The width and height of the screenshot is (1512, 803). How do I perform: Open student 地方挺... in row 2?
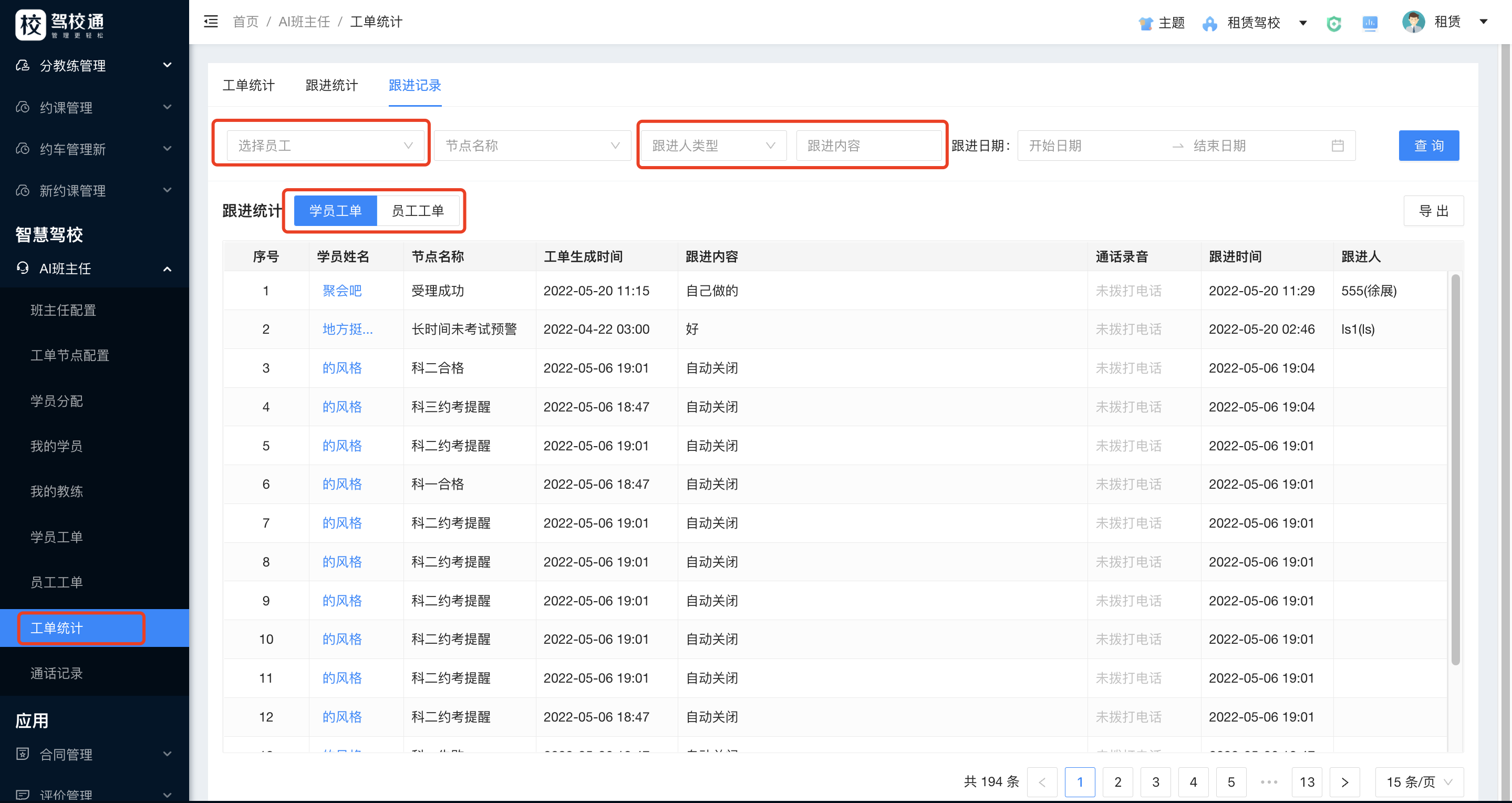coord(347,330)
